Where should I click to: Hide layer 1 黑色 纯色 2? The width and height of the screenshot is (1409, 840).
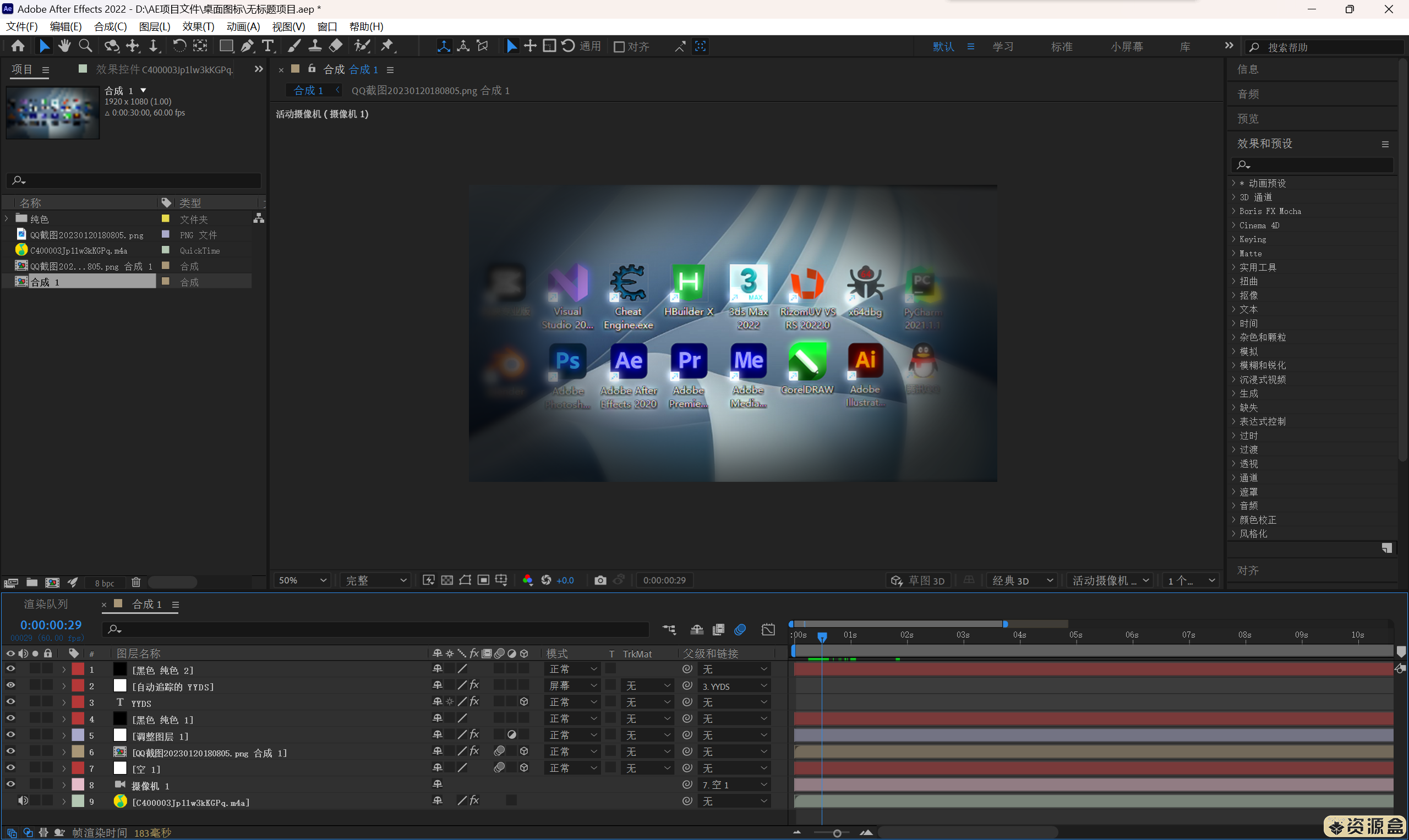coord(10,669)
